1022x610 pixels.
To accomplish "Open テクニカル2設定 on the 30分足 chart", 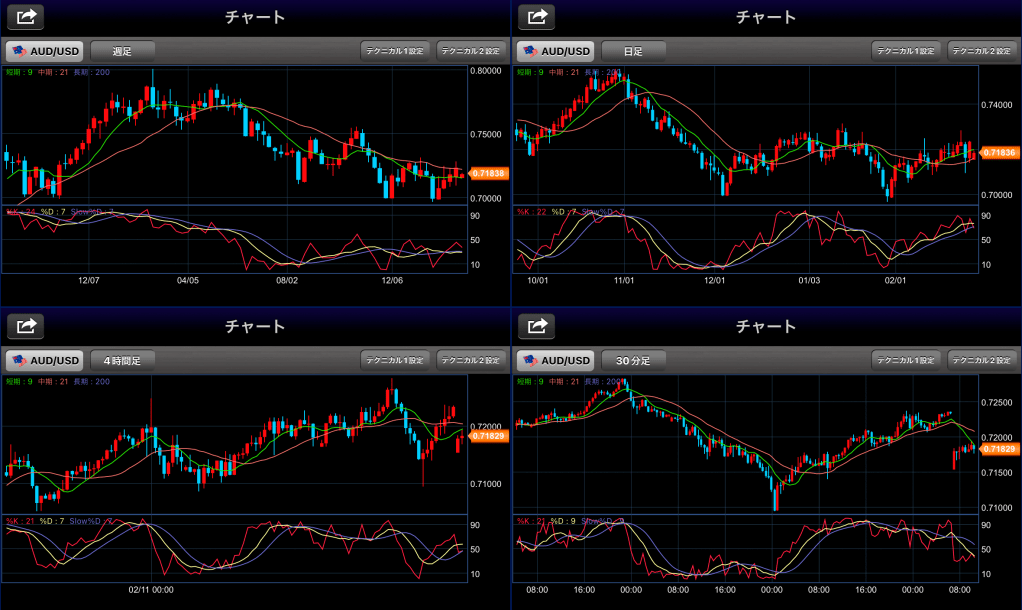I will [x=982, y=360].
